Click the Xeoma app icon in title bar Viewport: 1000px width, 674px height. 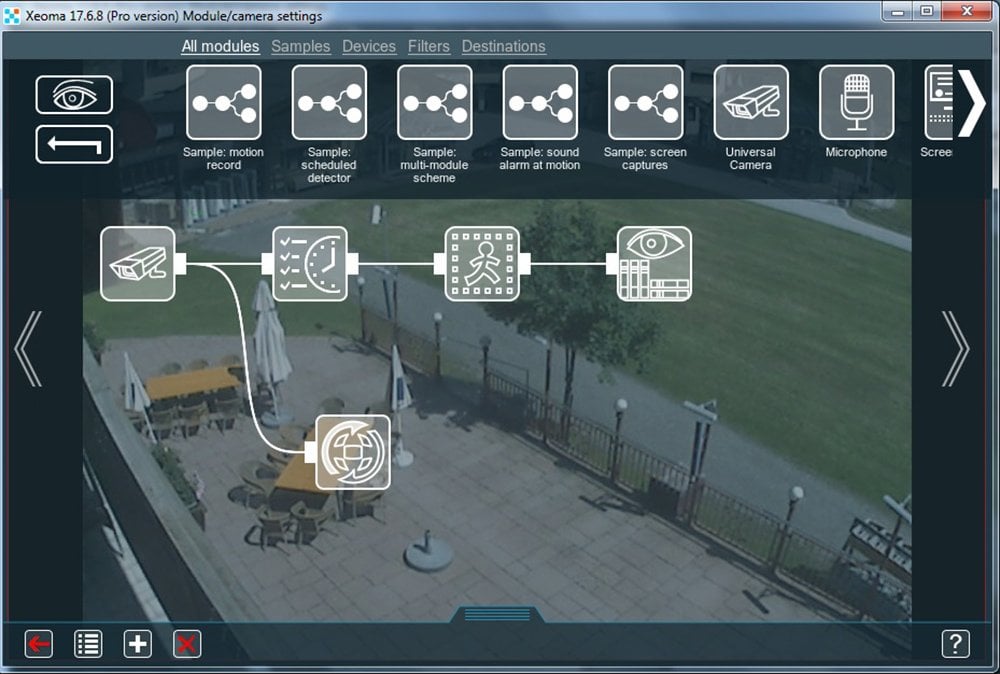pos(12,16)
